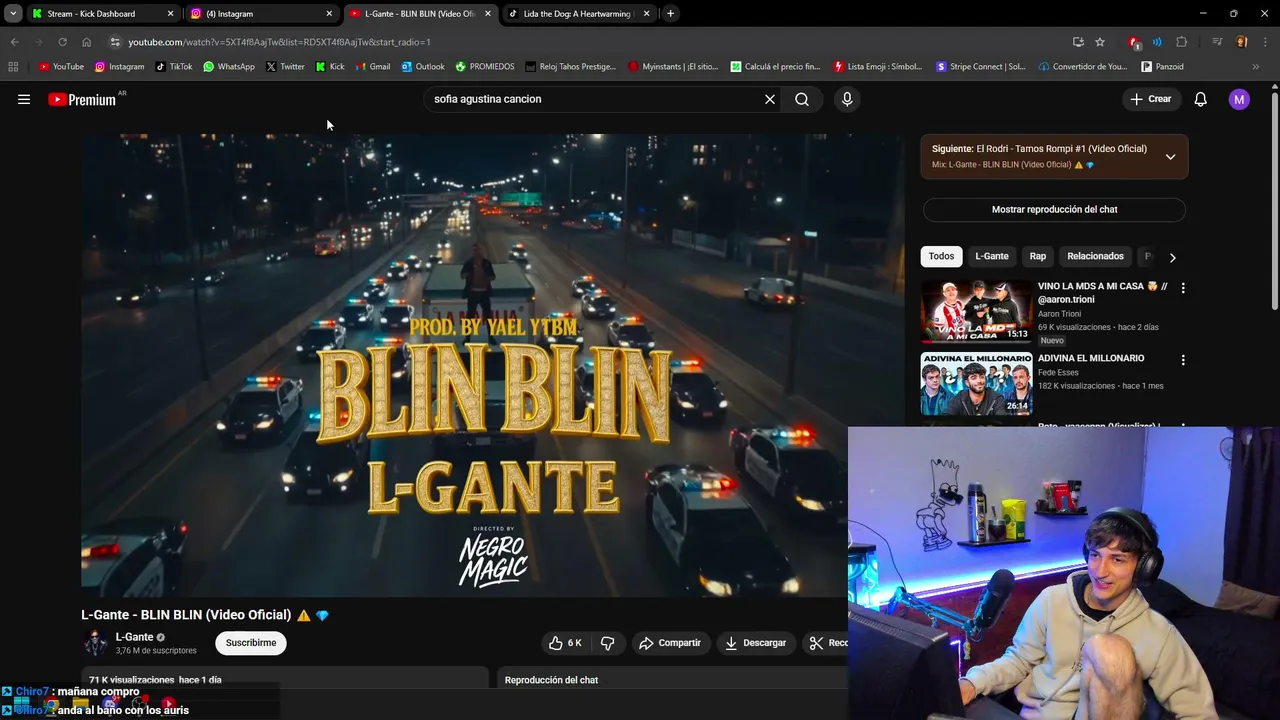Open options for VINO LA MDS video
This screenshot has width=1280, height=720.
pos(1183,288)
